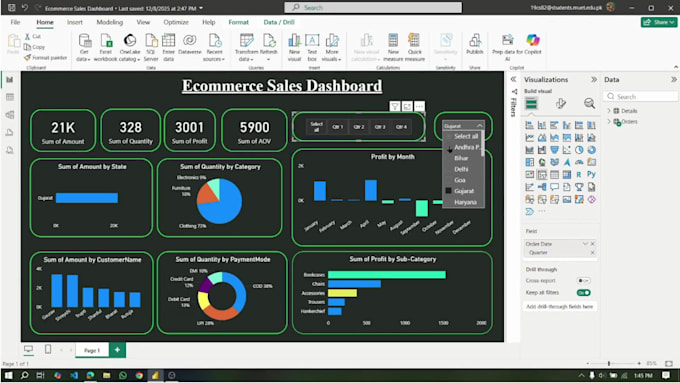Insert a New visual
This screenshot has width=680, height=383.
[294, 47]
